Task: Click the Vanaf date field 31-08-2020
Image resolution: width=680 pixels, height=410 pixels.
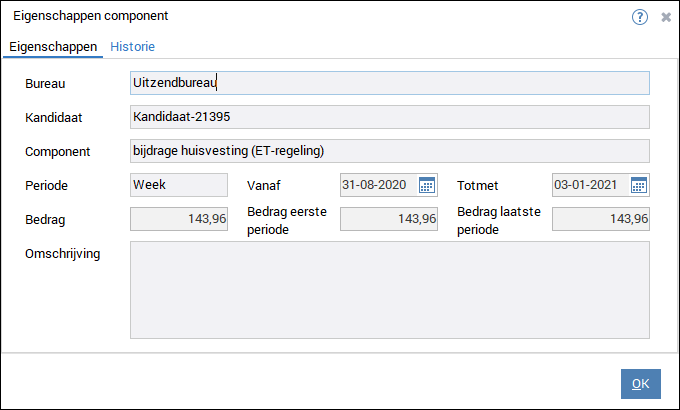Action: pyautogui.click(x=377, y=185)
